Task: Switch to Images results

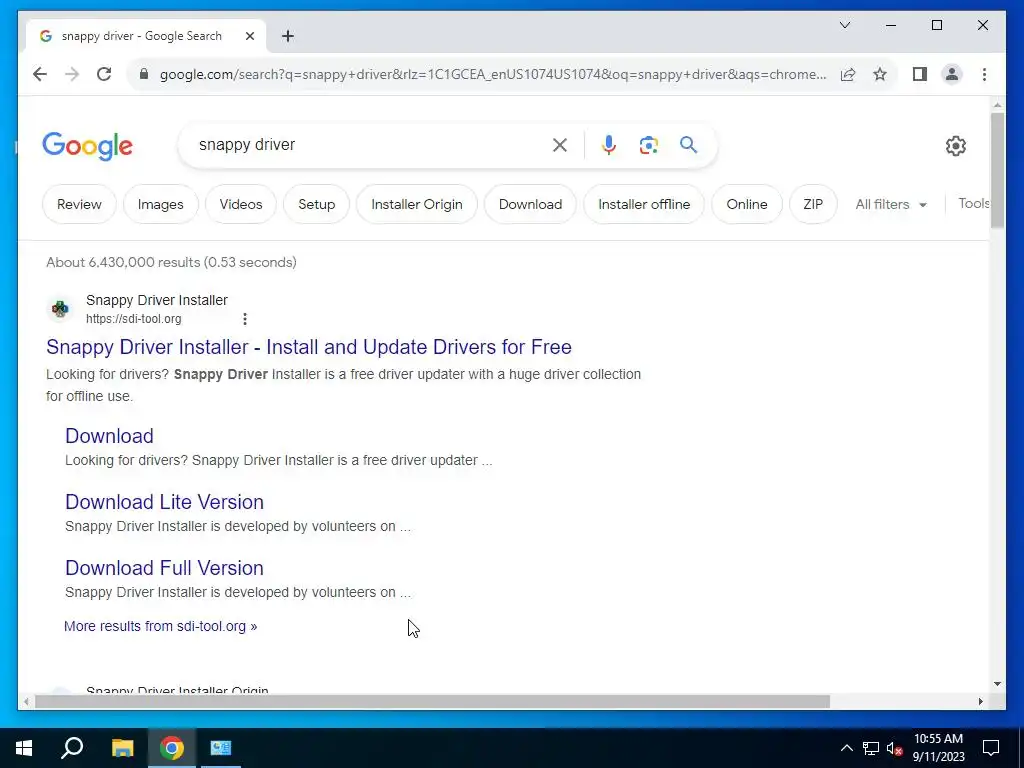Action: [x=161, y=204]
